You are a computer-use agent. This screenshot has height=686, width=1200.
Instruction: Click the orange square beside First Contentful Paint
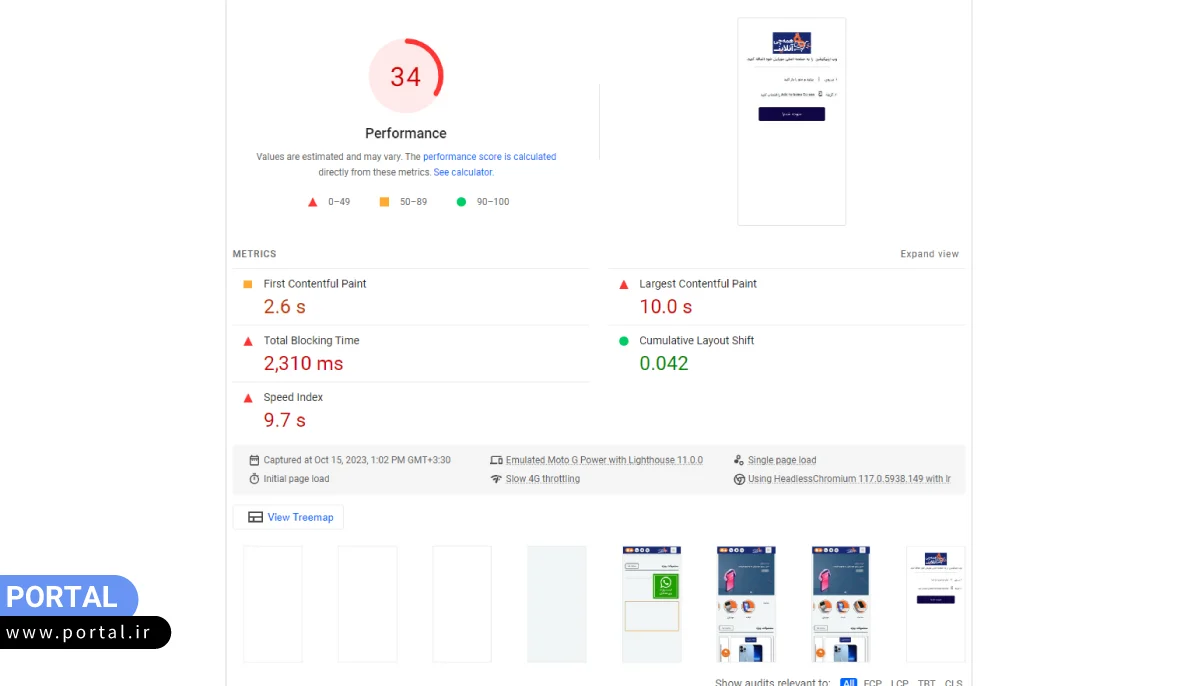pyautogui.click(x=248, y=284)
